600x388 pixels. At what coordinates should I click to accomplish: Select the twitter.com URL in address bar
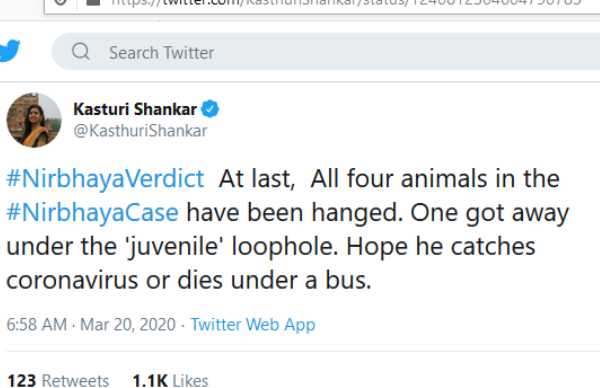click(x=346, y=2)
